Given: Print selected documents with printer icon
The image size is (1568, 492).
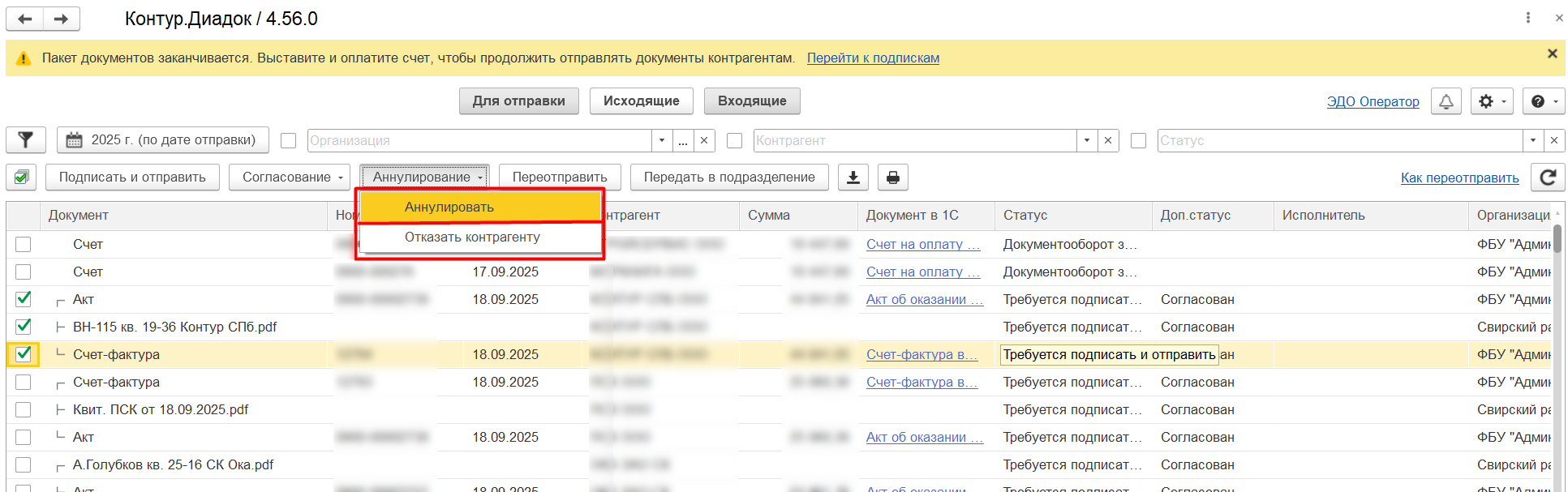Looking at the screenshot, I should click(x=892, y=178).
